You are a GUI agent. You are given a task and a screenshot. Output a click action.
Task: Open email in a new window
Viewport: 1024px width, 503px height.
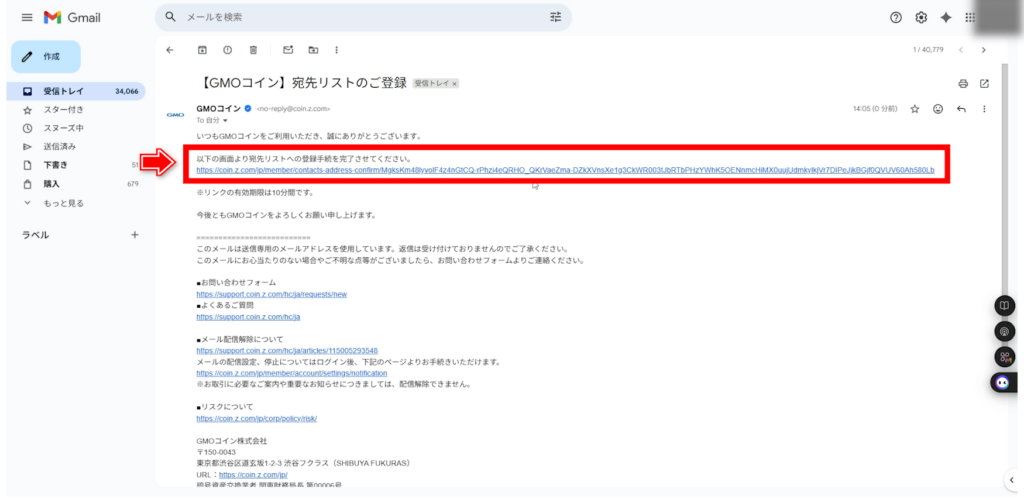point(984,83)
